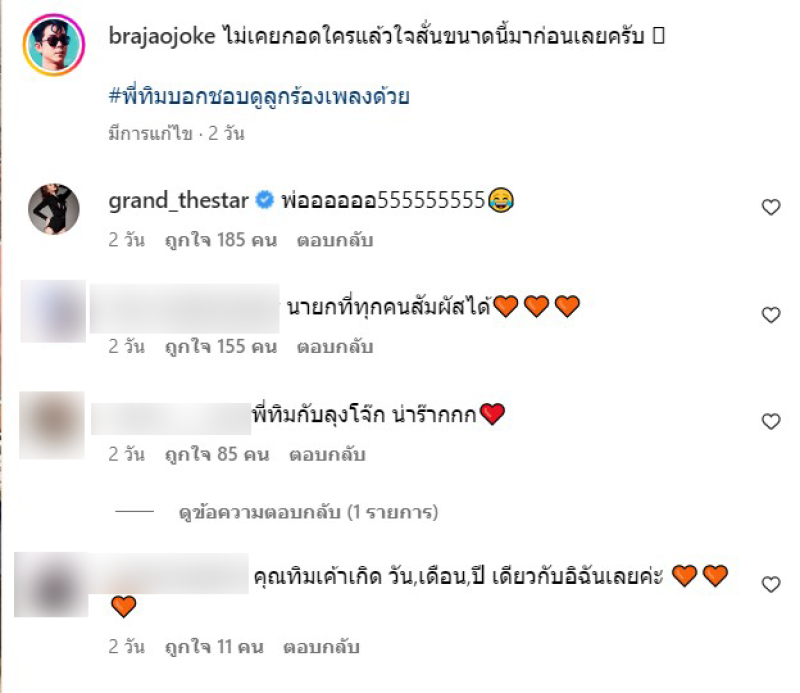Like the grand_thestar comment with heart icon
Image resolution: width=800 pixels, height=693 pixels.
(x=770, y=207)
